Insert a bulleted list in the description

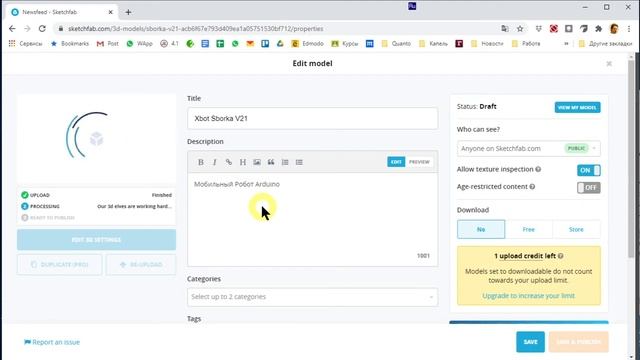299,162
